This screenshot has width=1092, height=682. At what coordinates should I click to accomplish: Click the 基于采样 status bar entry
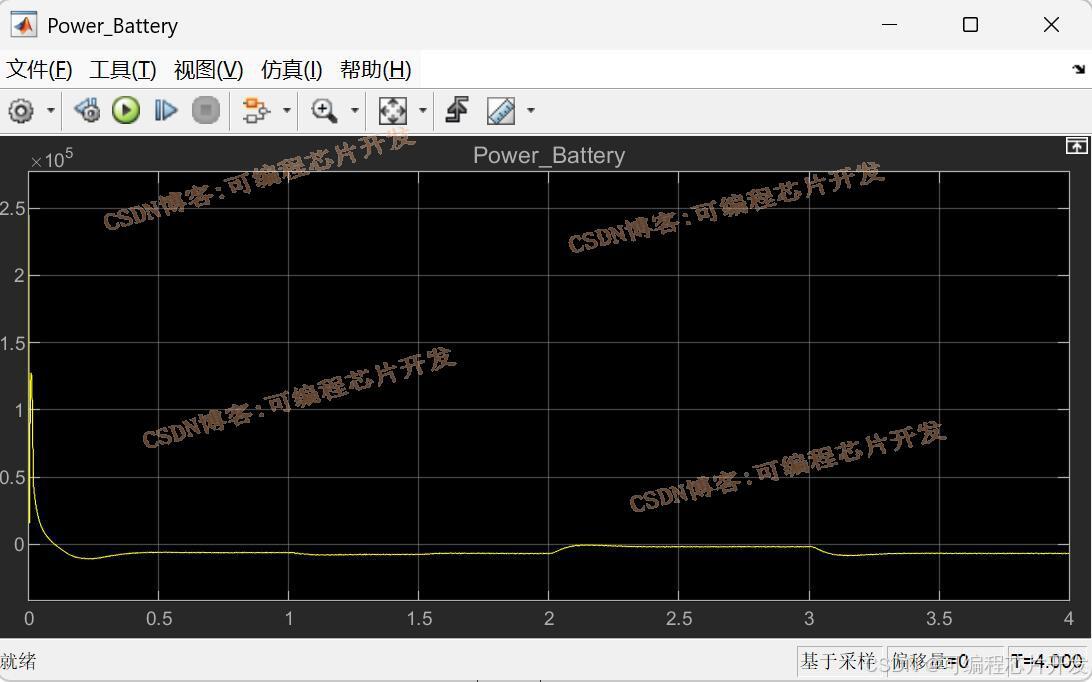837,660
